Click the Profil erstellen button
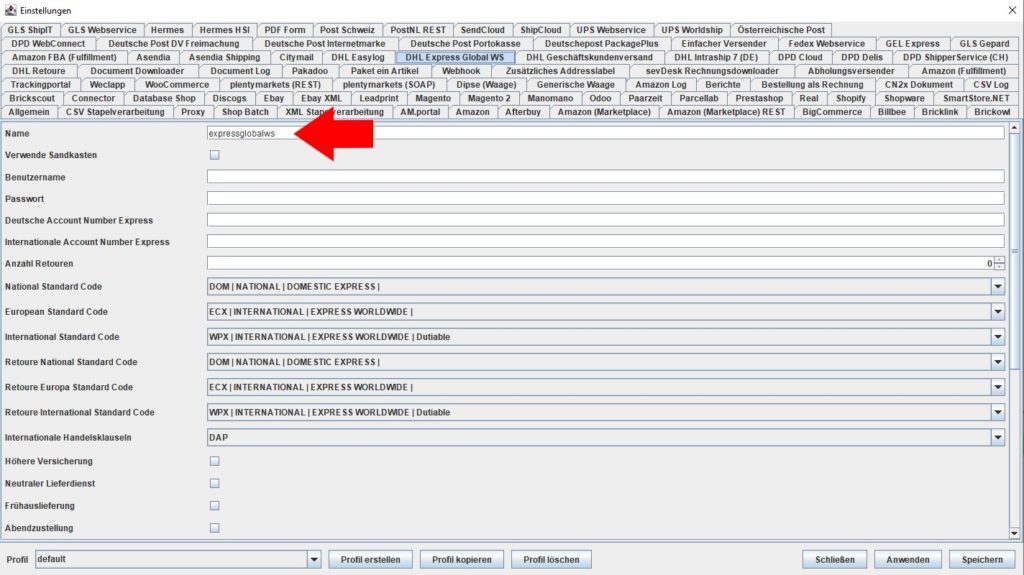Viewport: 1024px width, 575px height. 370,560
